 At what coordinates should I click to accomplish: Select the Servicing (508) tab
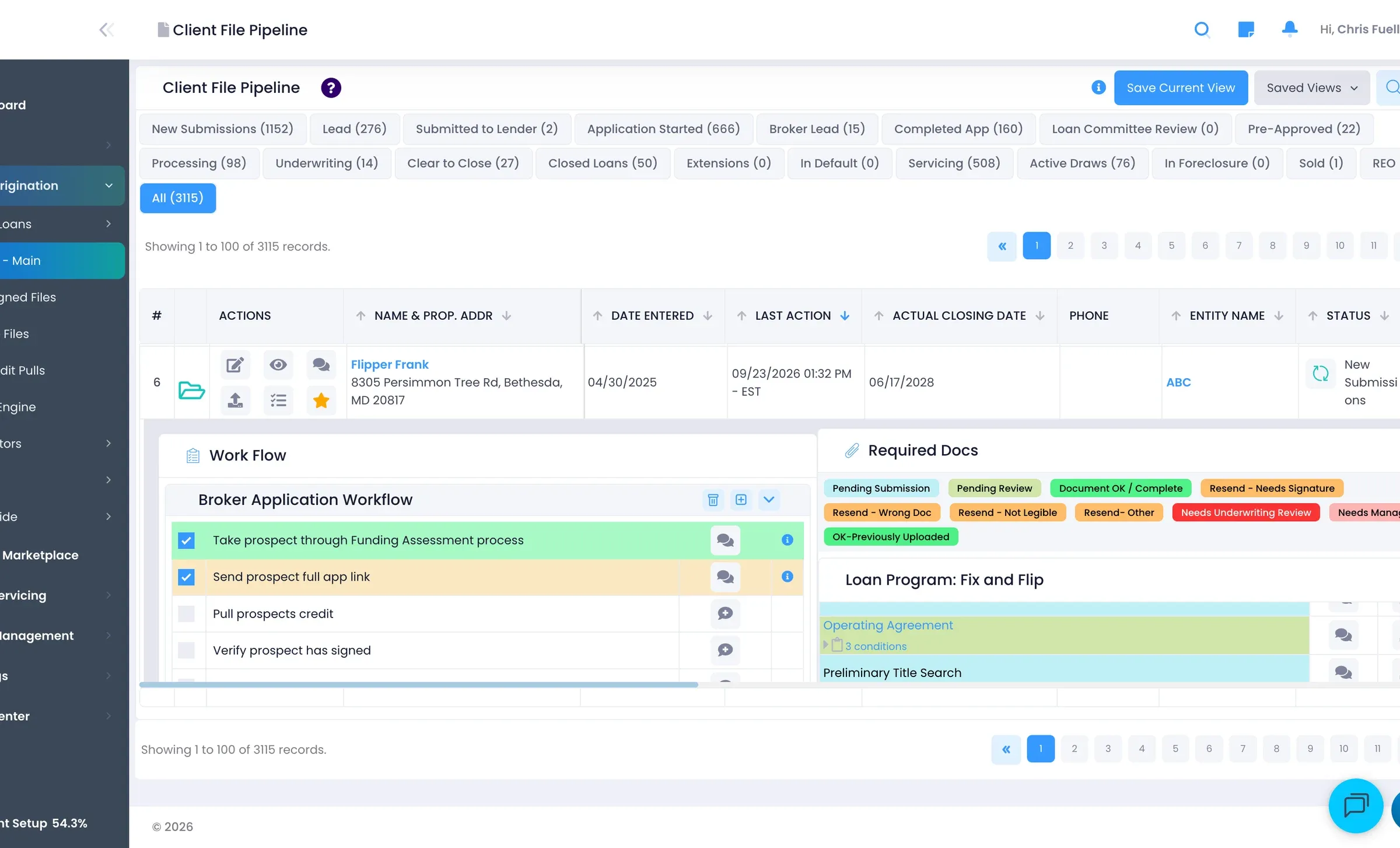pos(954,163)
